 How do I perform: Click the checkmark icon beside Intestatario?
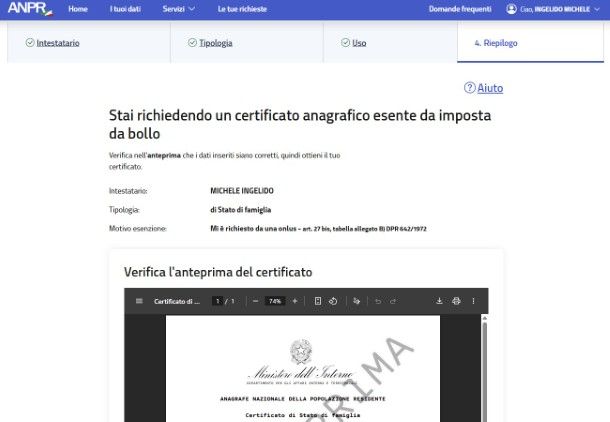(x=30, y=42)
